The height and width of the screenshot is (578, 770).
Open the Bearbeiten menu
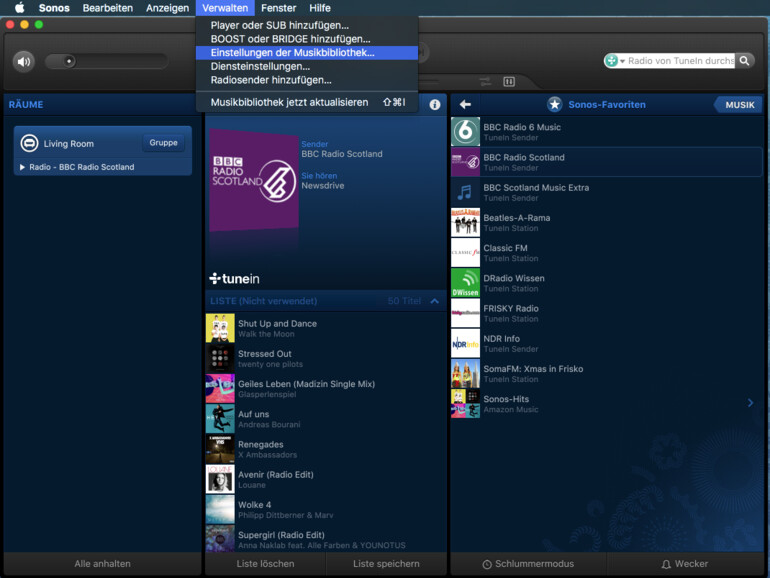pos(108,8)
